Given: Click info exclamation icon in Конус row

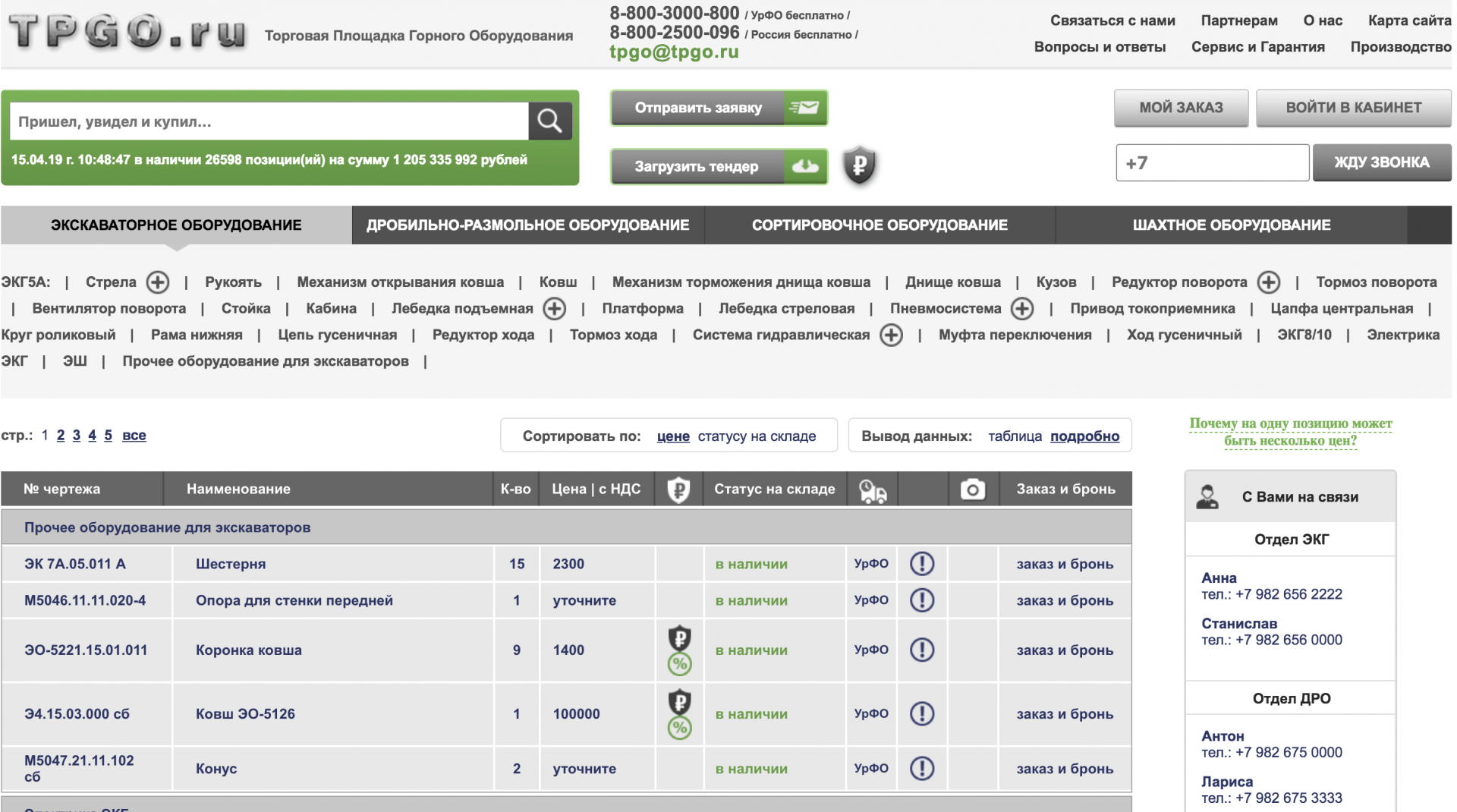Looking at the screenshot, I should click(x=921, y=769).
